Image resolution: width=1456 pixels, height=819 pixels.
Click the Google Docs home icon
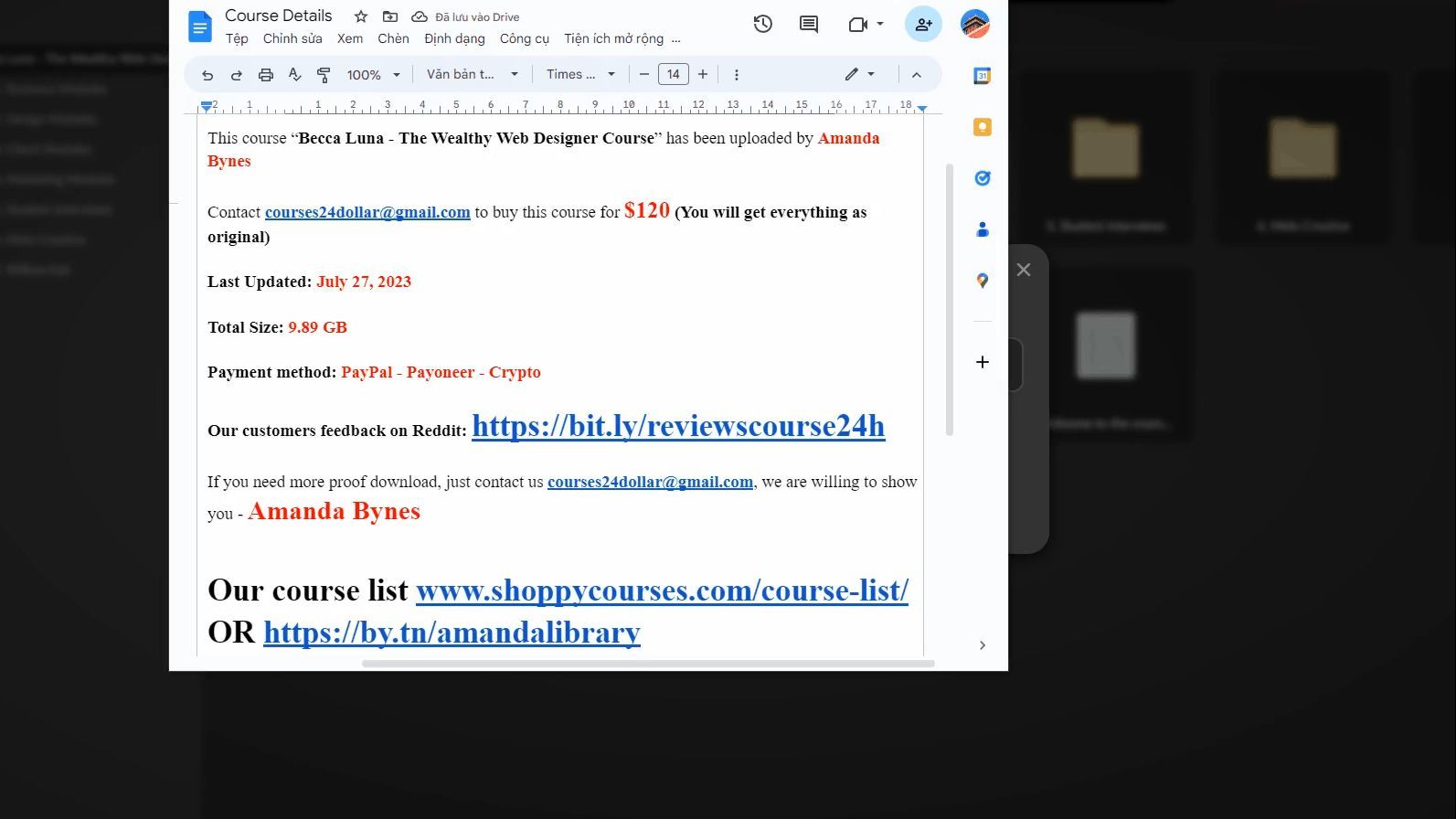coord(199,27)
